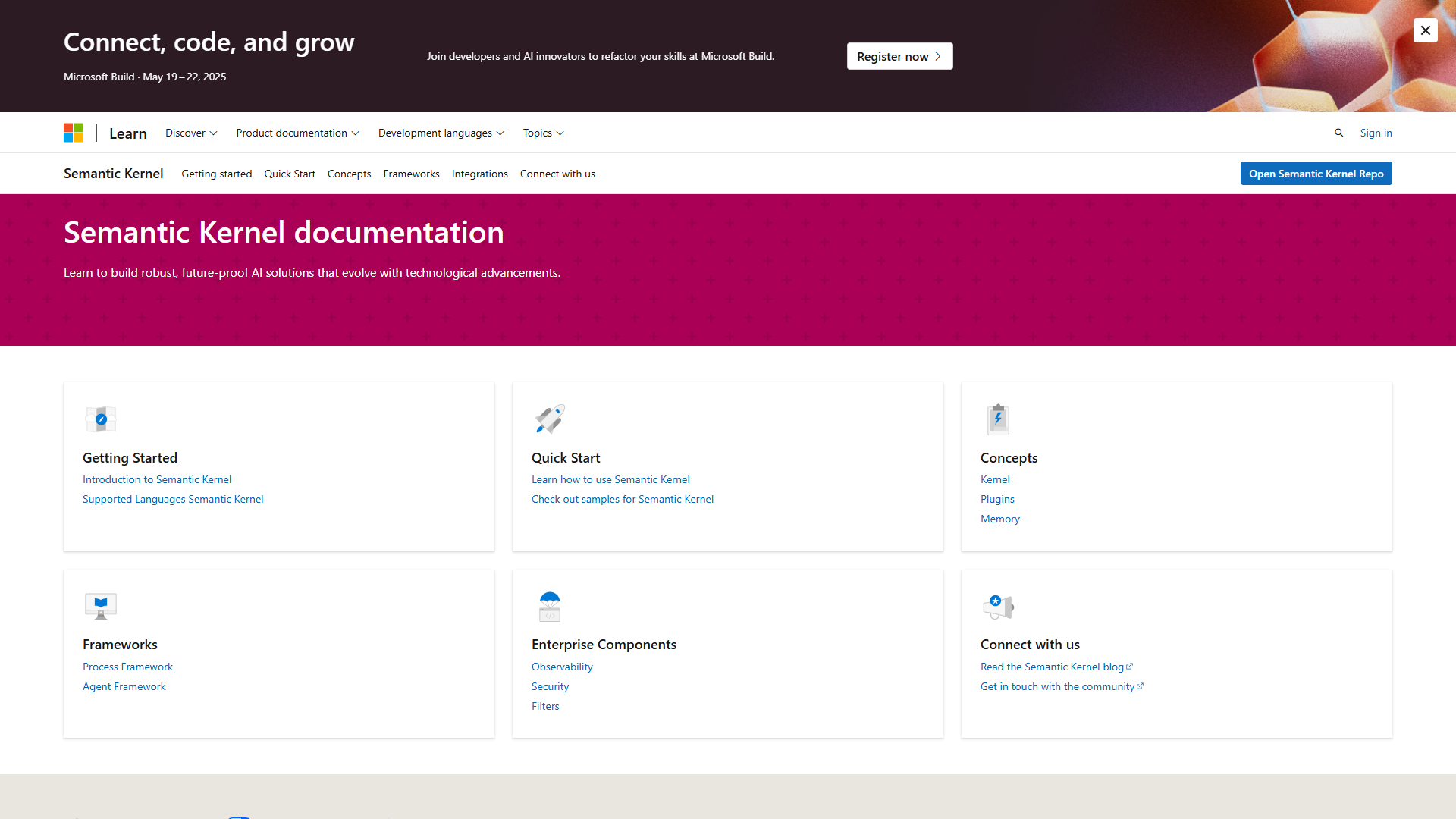Close the Microsoft Build banner

coord(1425,30)
